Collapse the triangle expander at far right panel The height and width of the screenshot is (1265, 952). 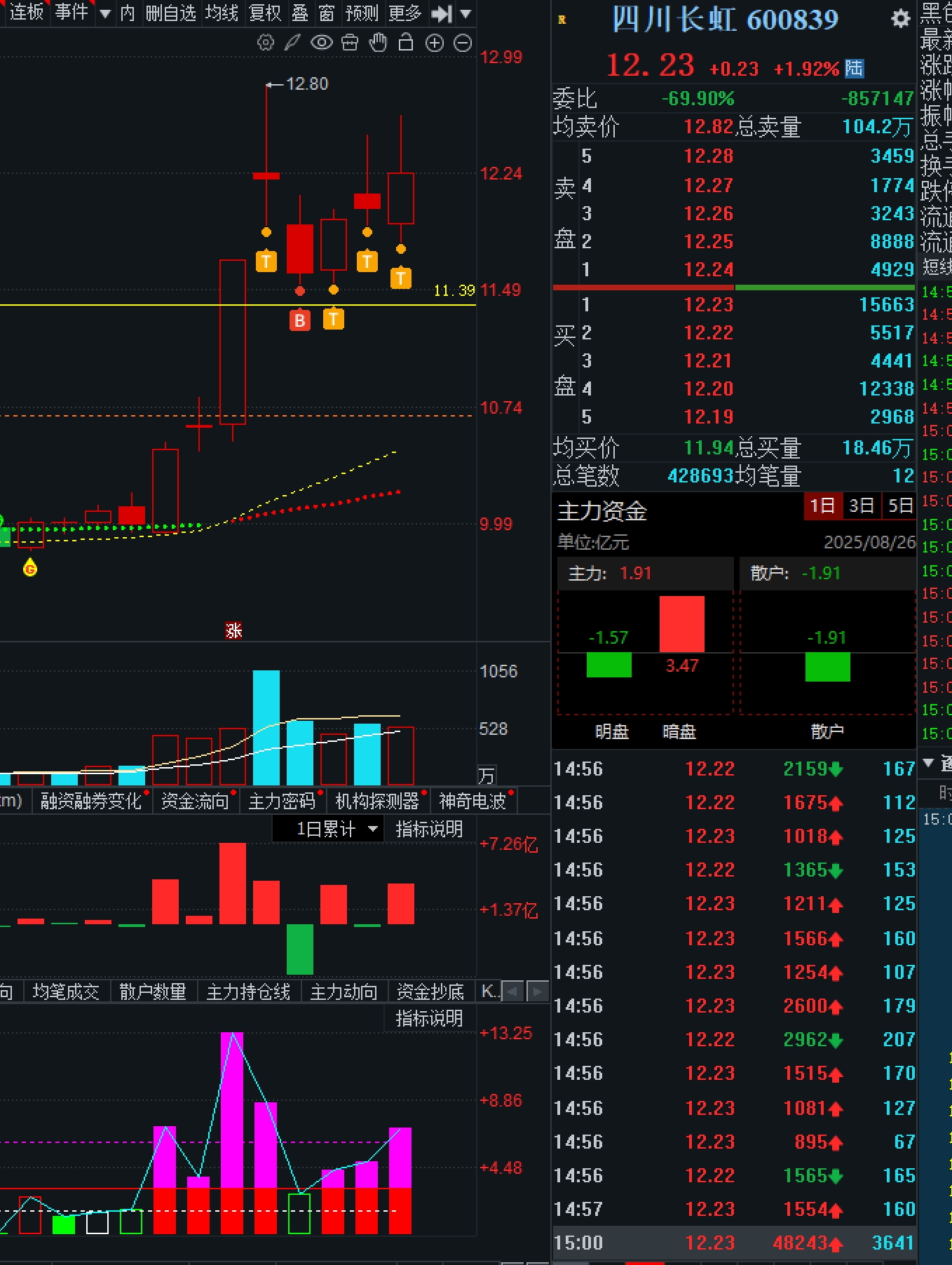tap(929, 762)
